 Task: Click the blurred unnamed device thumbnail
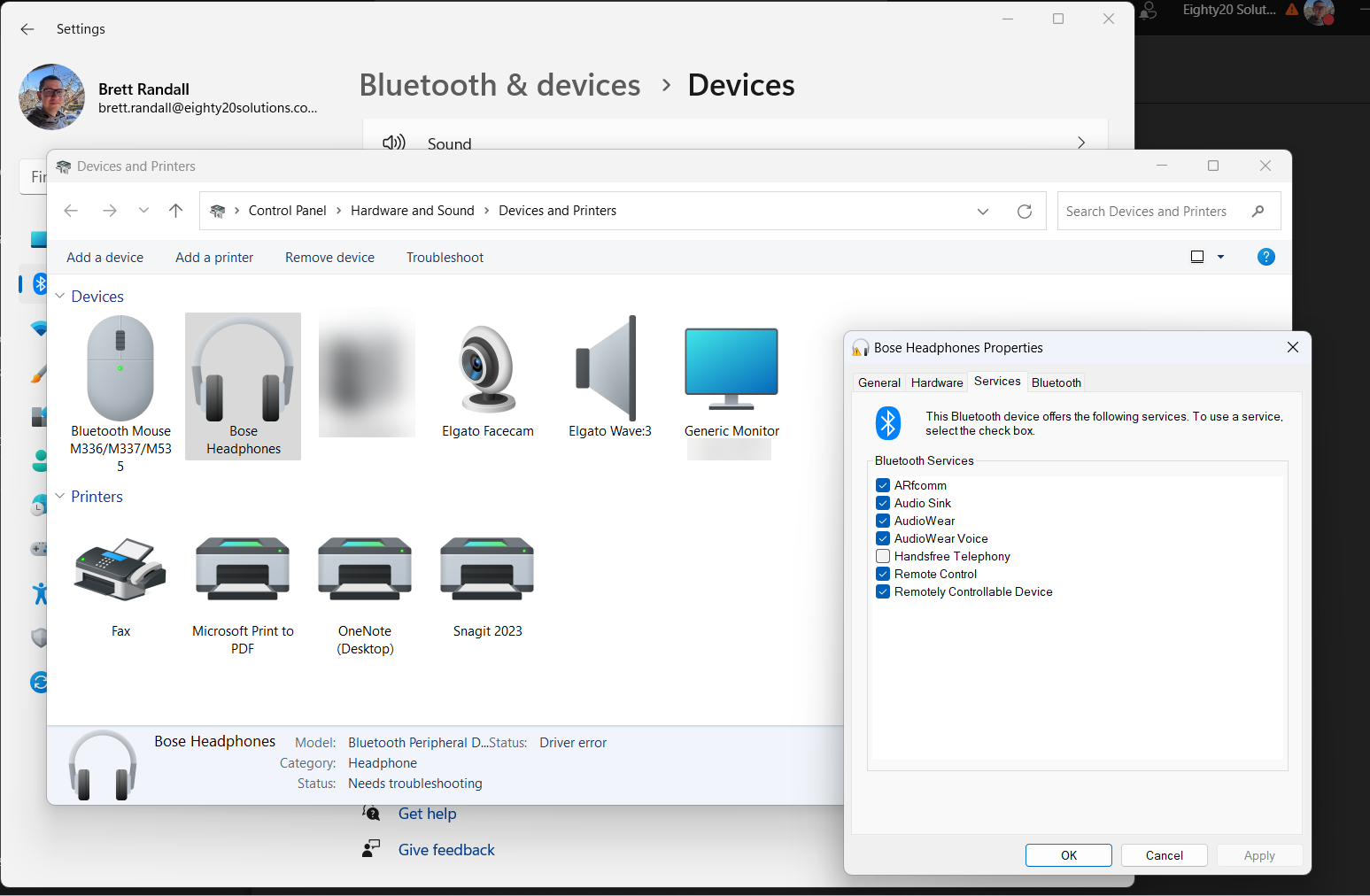pyautogui.click(x=367, y=372)
